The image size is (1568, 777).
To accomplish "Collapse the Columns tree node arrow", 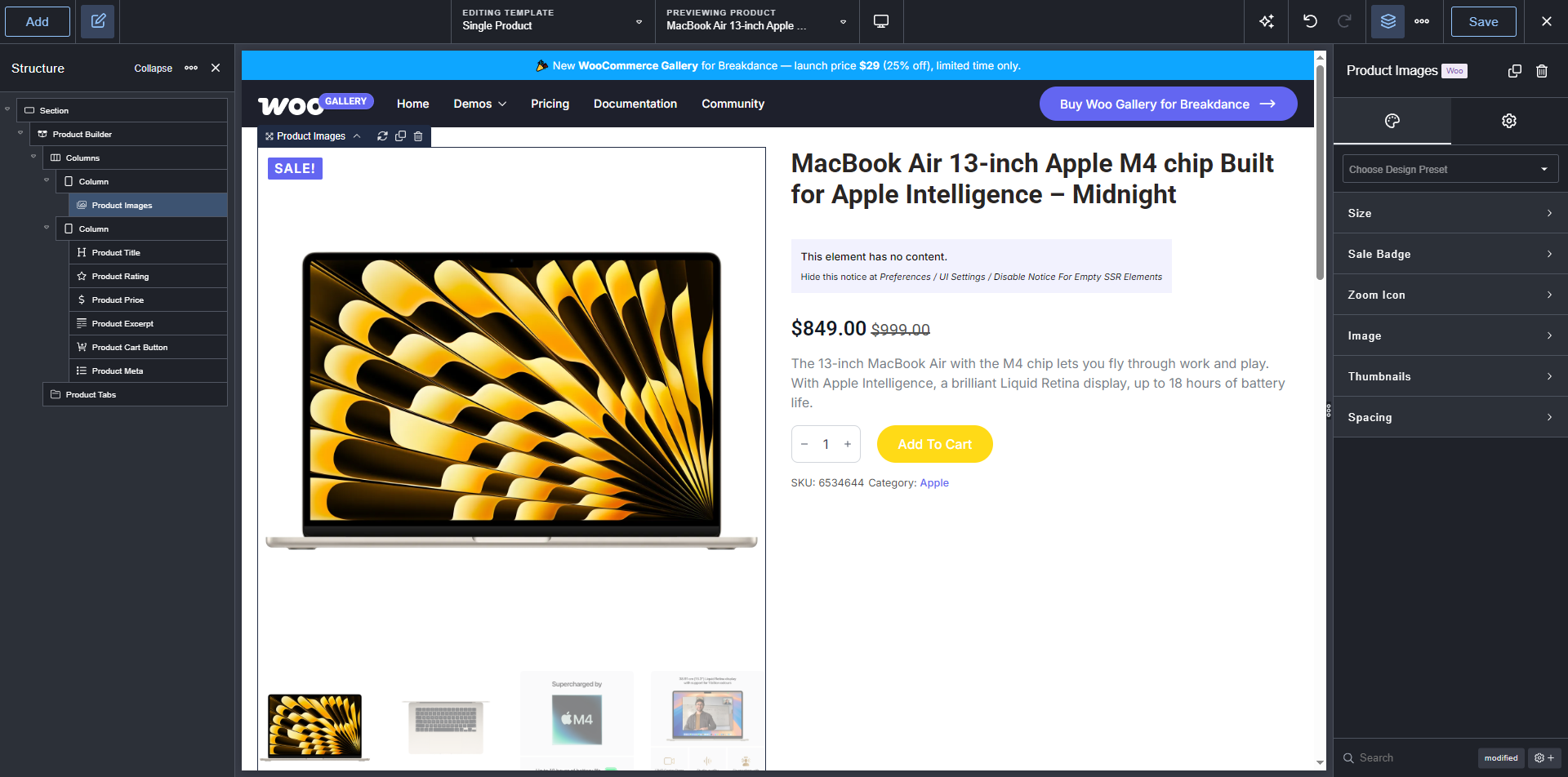I will click(33, 156).
